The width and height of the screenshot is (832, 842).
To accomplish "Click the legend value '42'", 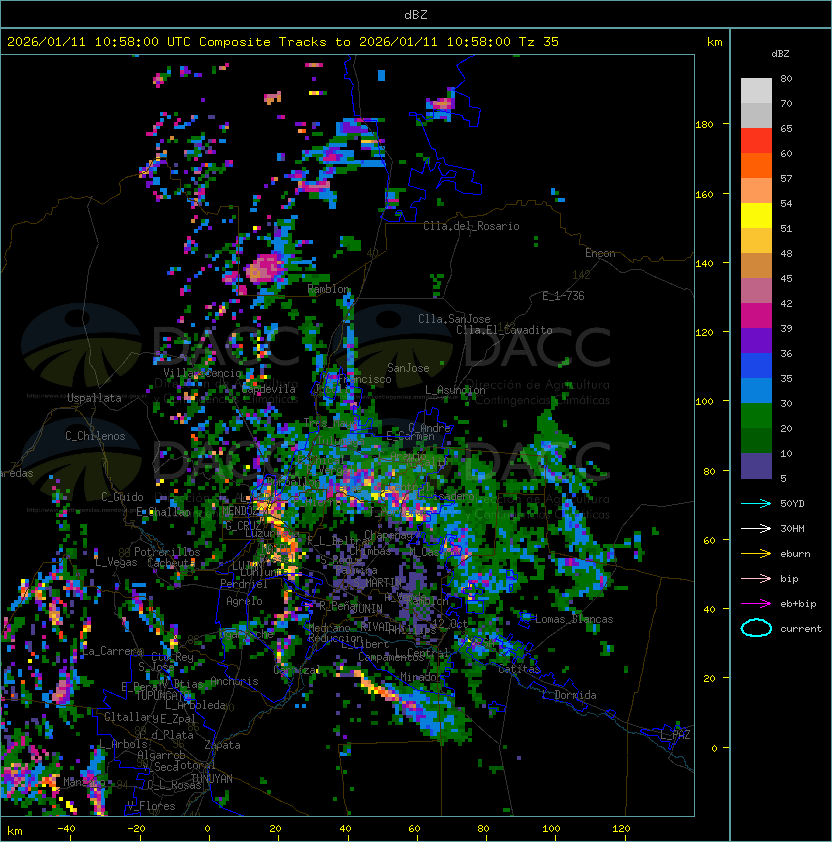I will 786,303.
